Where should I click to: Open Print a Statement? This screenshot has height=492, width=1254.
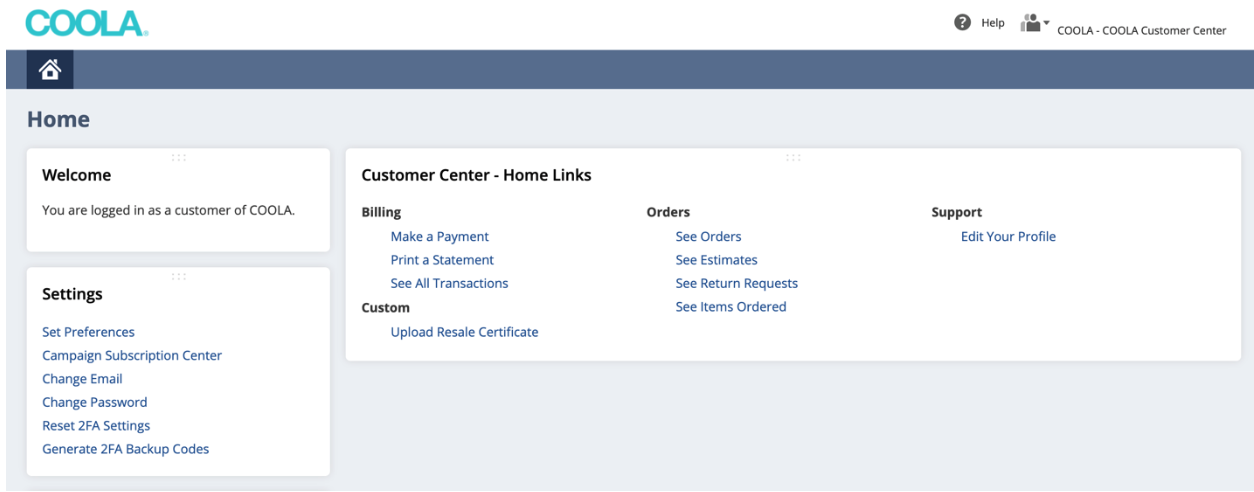(442, 260)
